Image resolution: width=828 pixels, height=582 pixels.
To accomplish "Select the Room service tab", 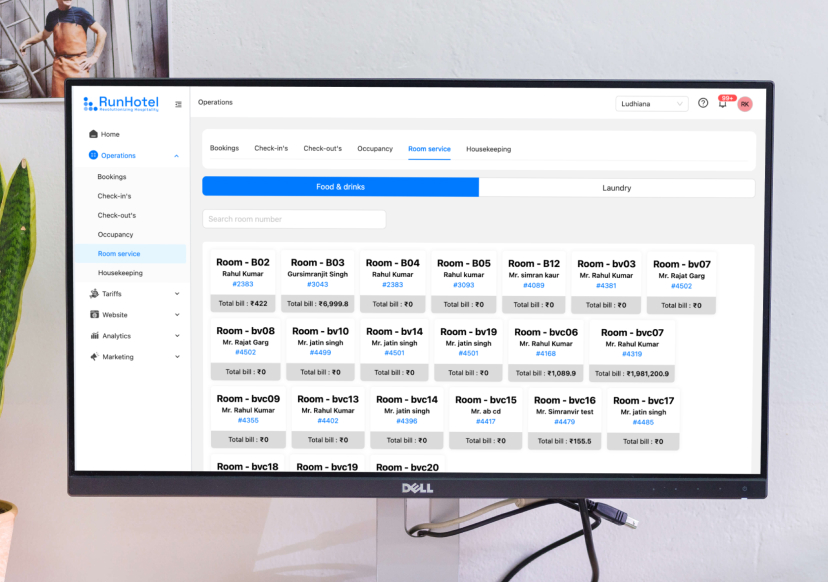I will coord(429,149).
